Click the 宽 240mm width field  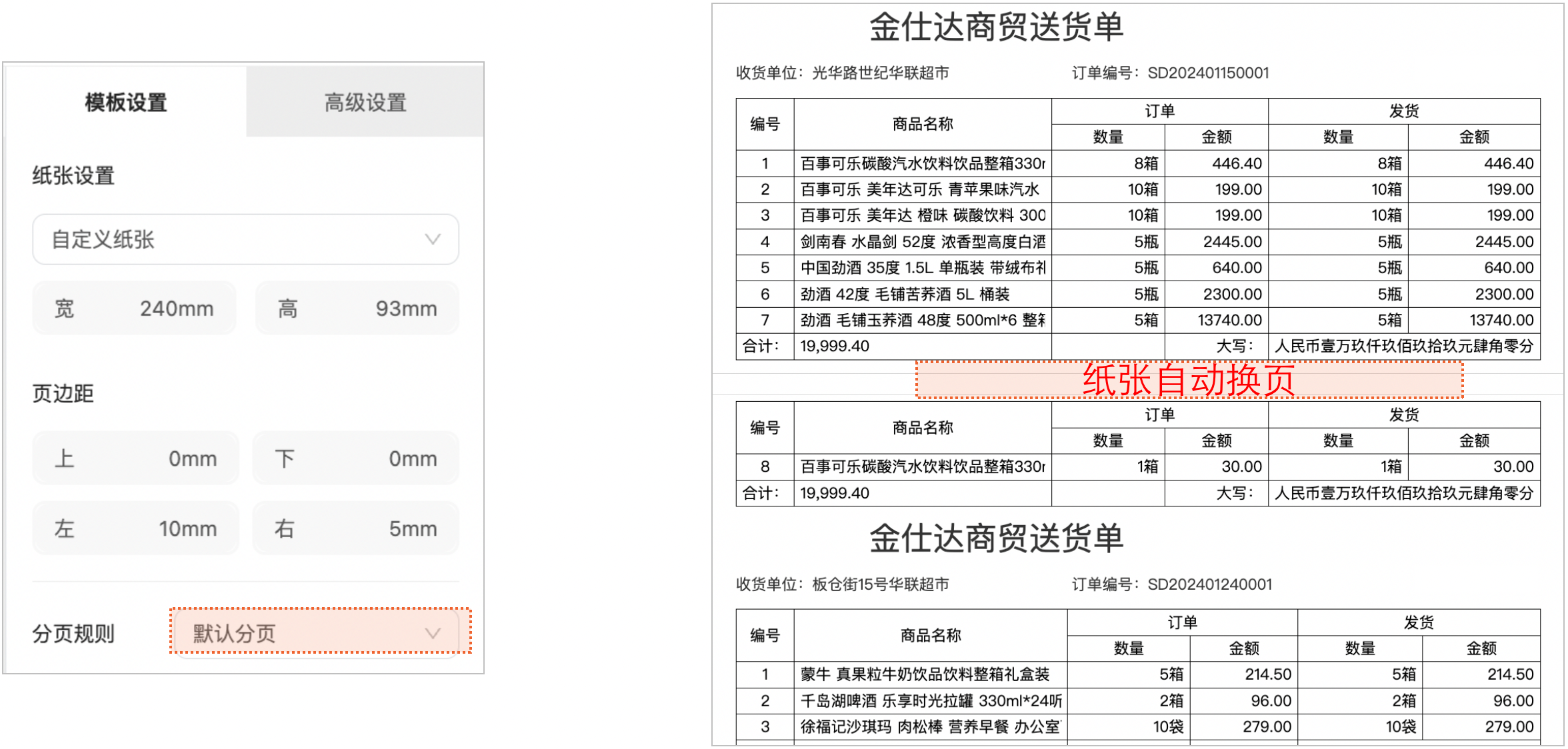[x=134, y=309]
